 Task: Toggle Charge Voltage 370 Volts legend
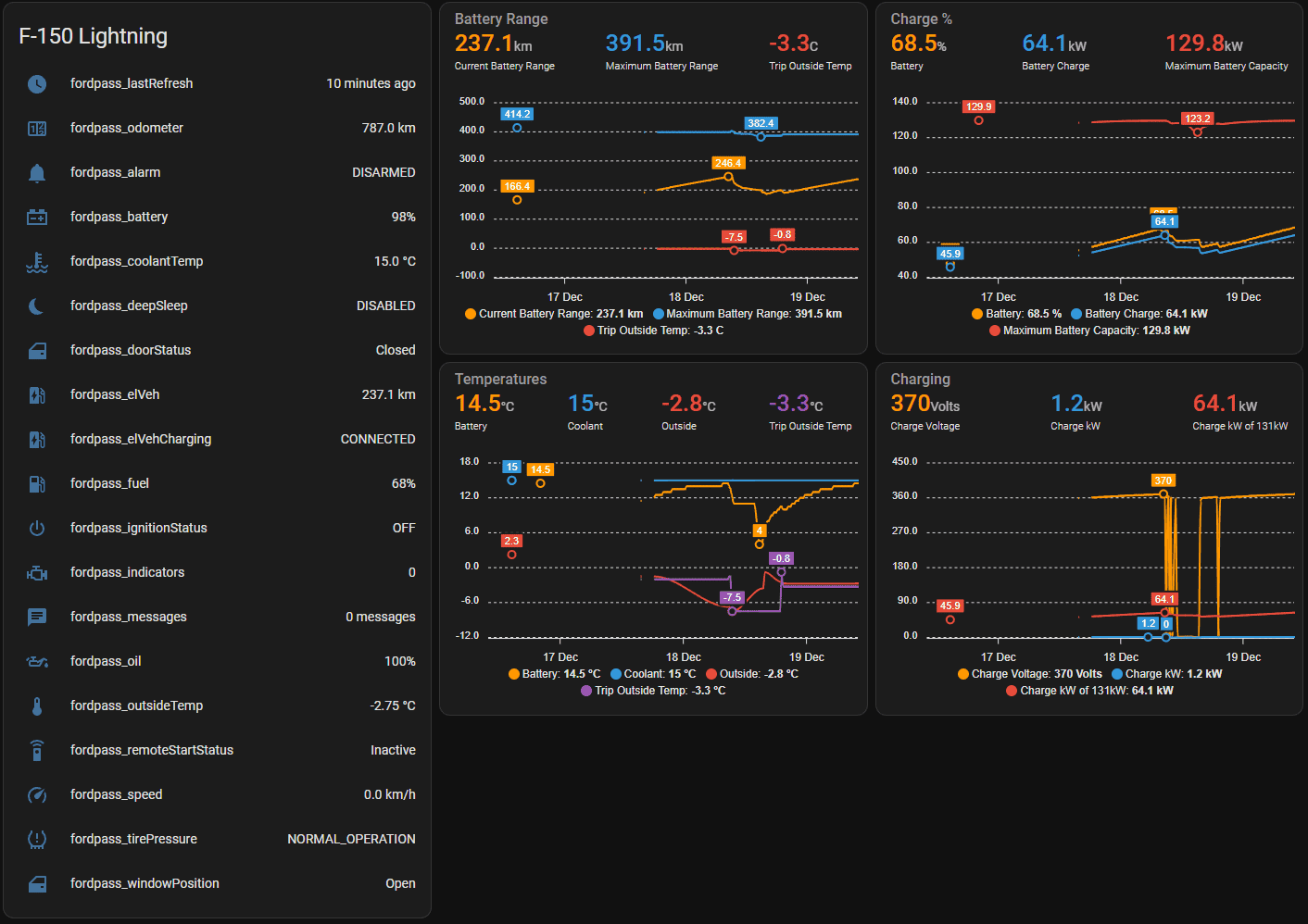pyautogui.click(x=1030, y=674)
